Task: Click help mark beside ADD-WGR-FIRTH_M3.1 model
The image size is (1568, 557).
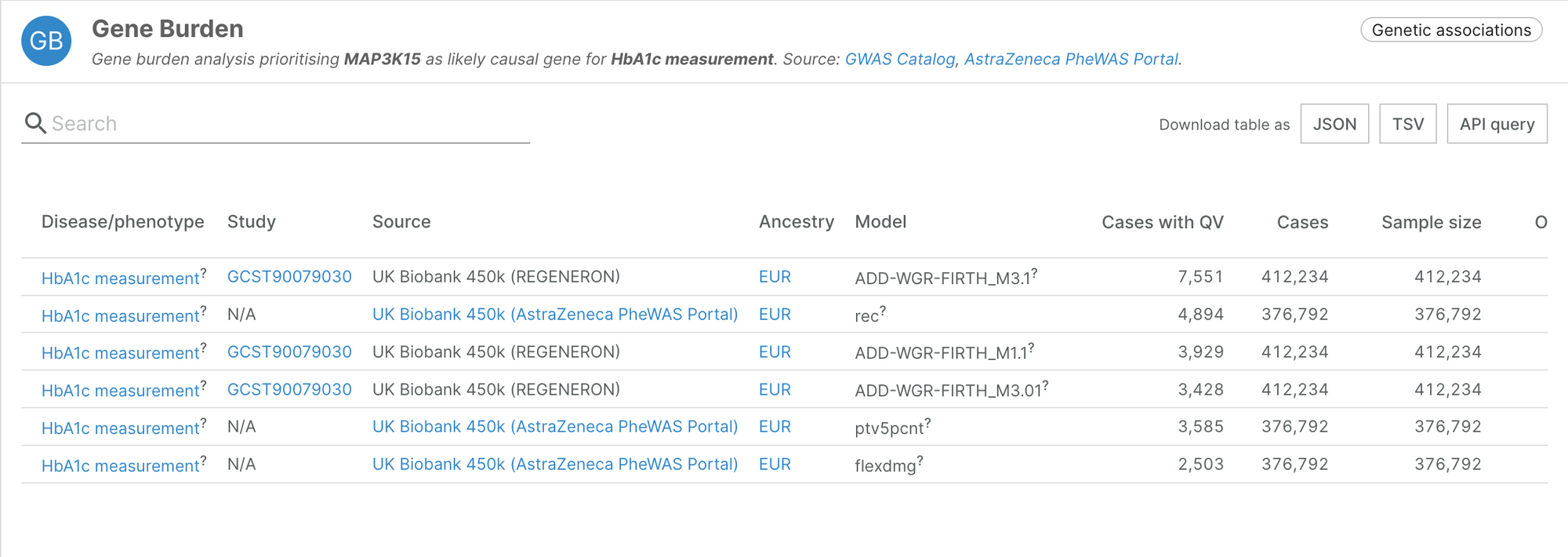Action: pos(1034,272)
